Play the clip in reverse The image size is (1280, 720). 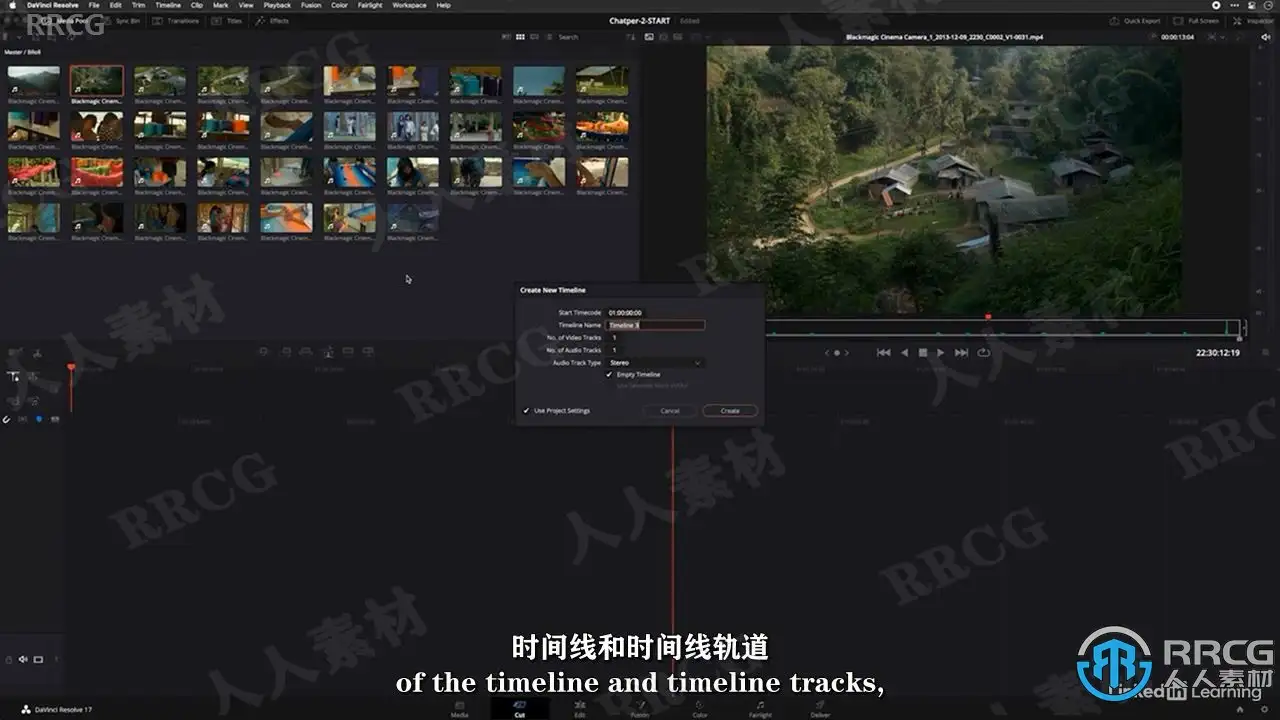point(905,353)
